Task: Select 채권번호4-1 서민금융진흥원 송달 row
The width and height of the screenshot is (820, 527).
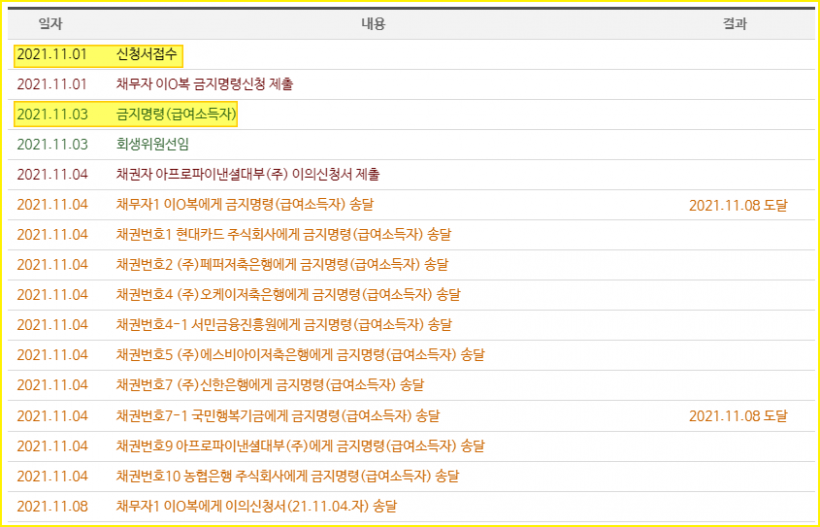Action: coord(410,325)
